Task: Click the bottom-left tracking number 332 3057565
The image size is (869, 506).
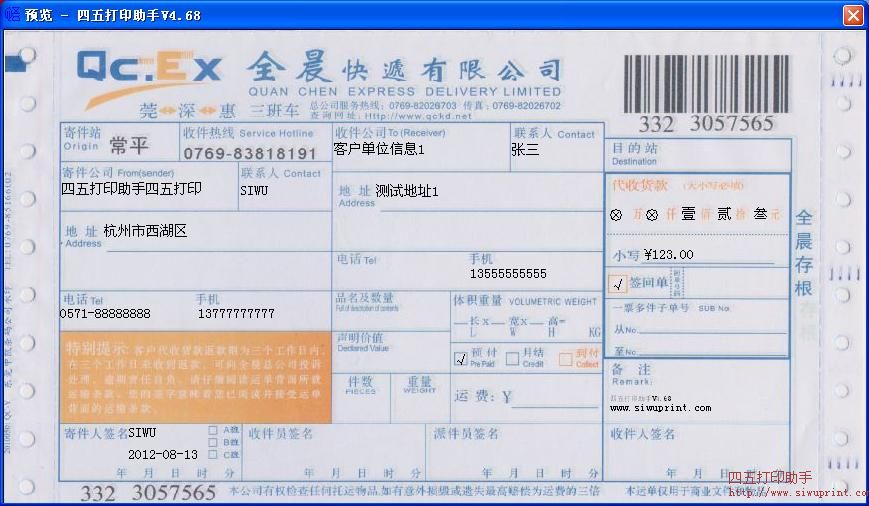Action: pyautogui.click(x=148, y=493)
